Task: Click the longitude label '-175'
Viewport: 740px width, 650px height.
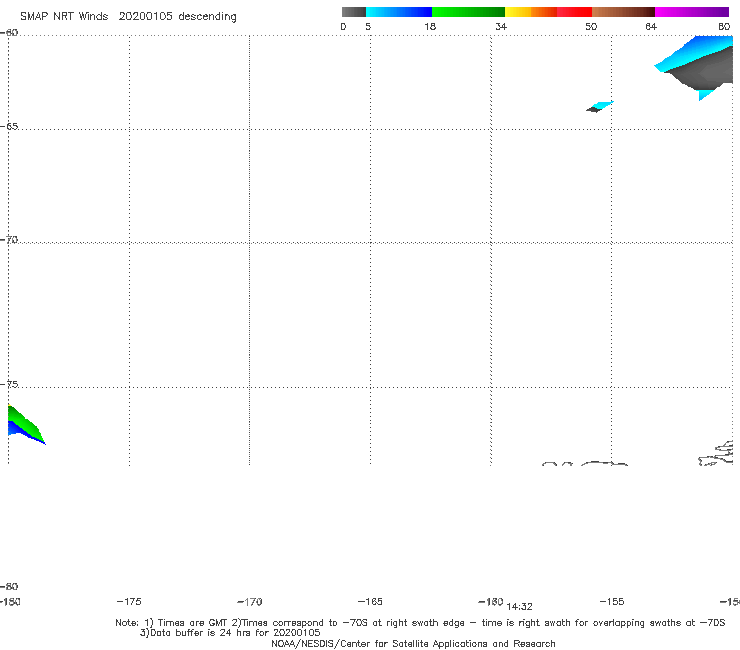Action: pyautogui.click(x=129, y=602)
